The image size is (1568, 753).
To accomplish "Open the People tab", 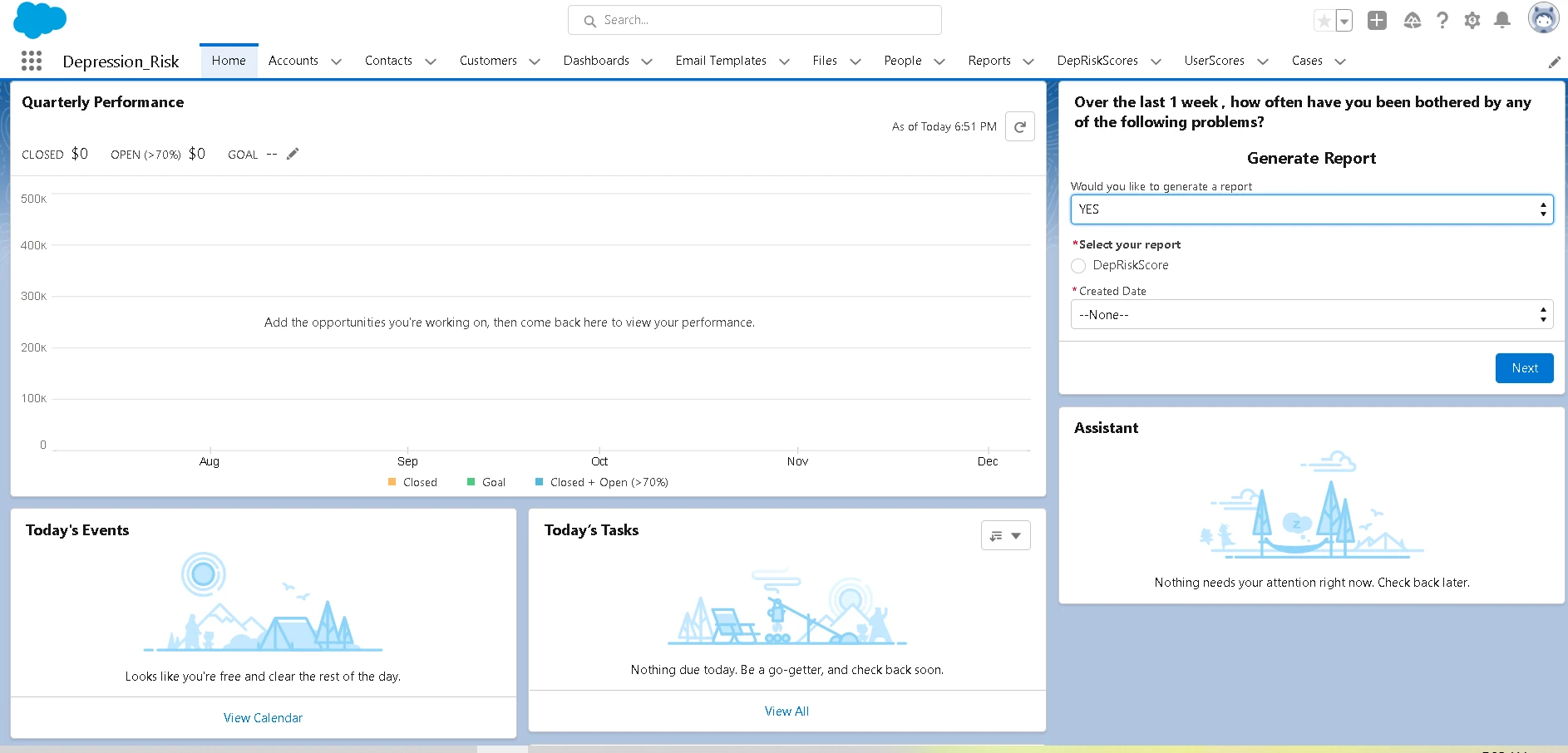I will coord(903,61).
